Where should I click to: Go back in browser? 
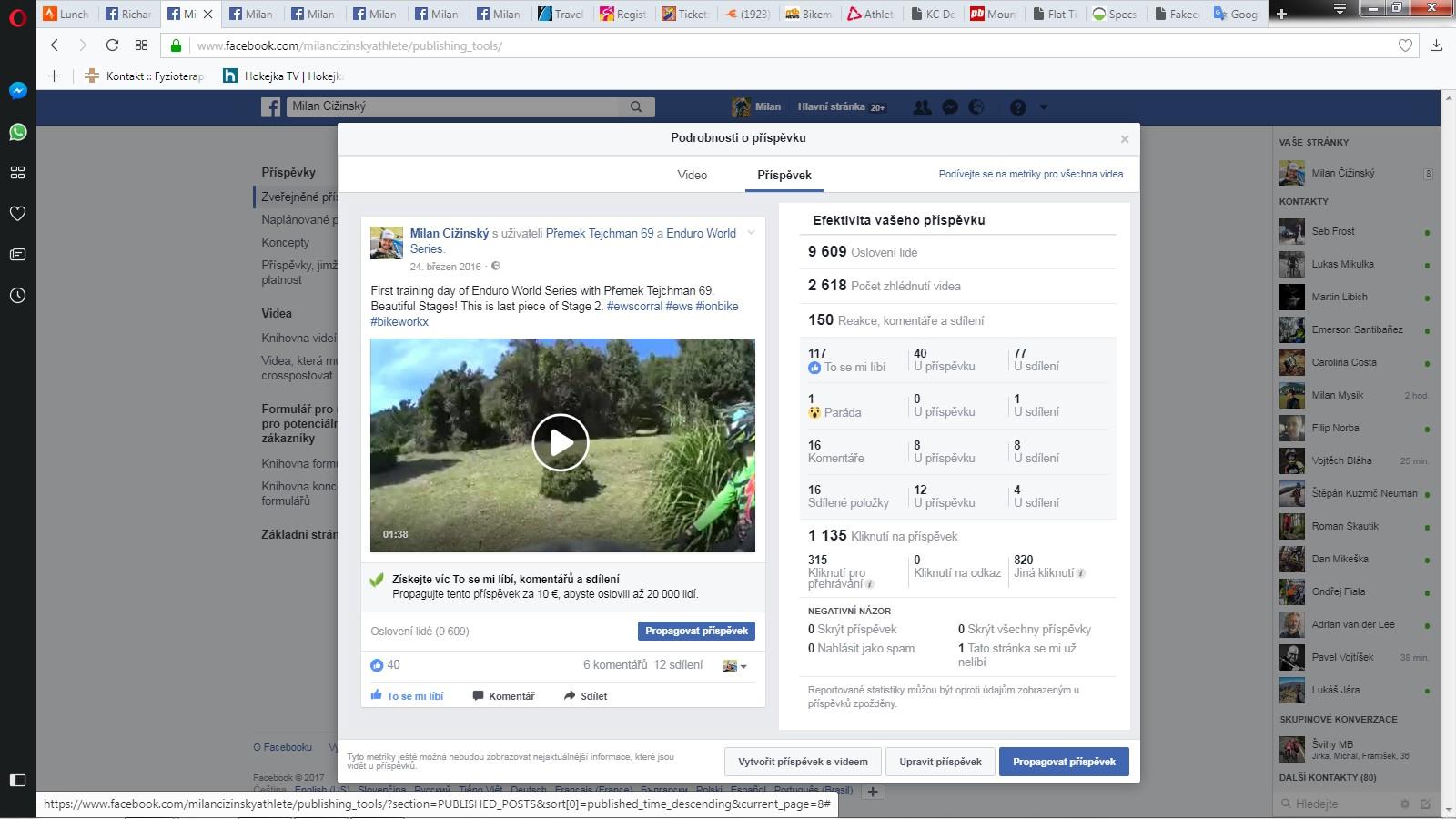point(55,45)
